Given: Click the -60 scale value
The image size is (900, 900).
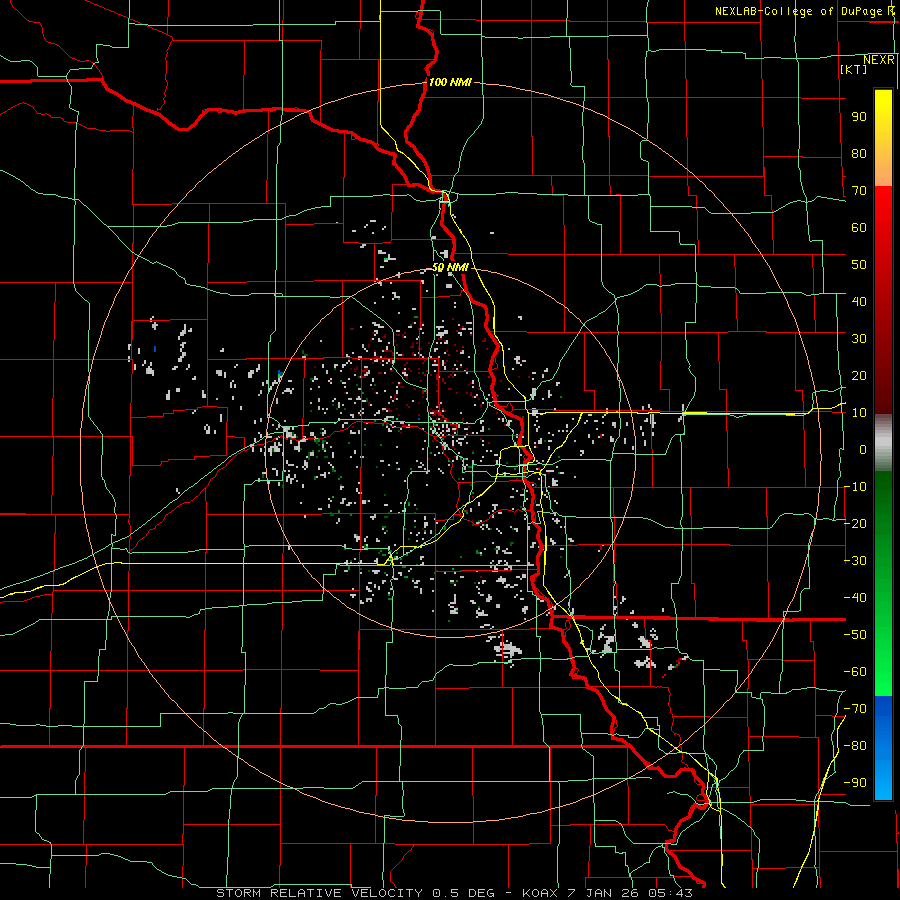Looking at the screenshot, I should (855, 672).
